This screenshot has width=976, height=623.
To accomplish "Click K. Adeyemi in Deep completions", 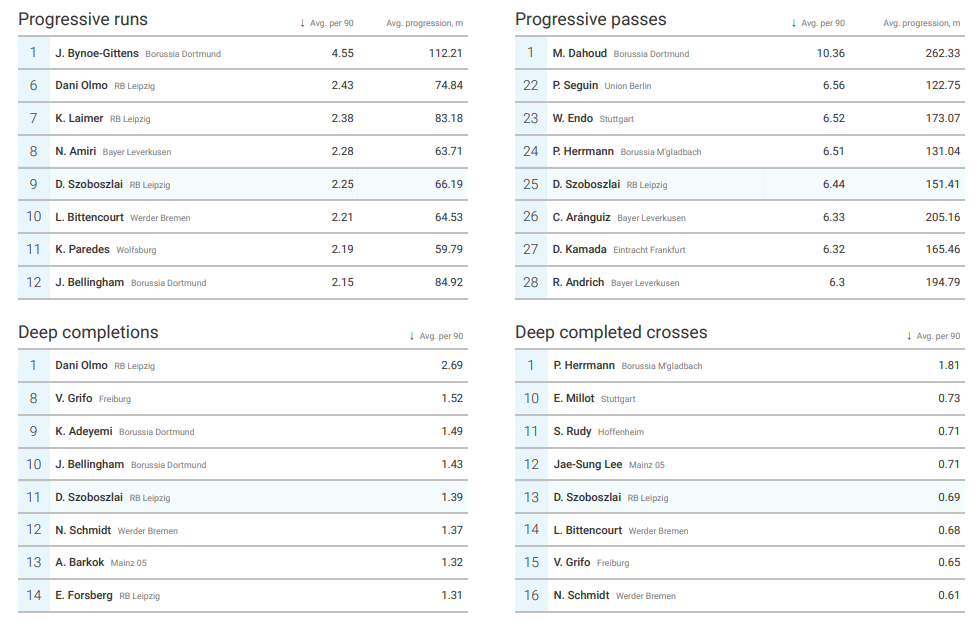I will (84, 431).
